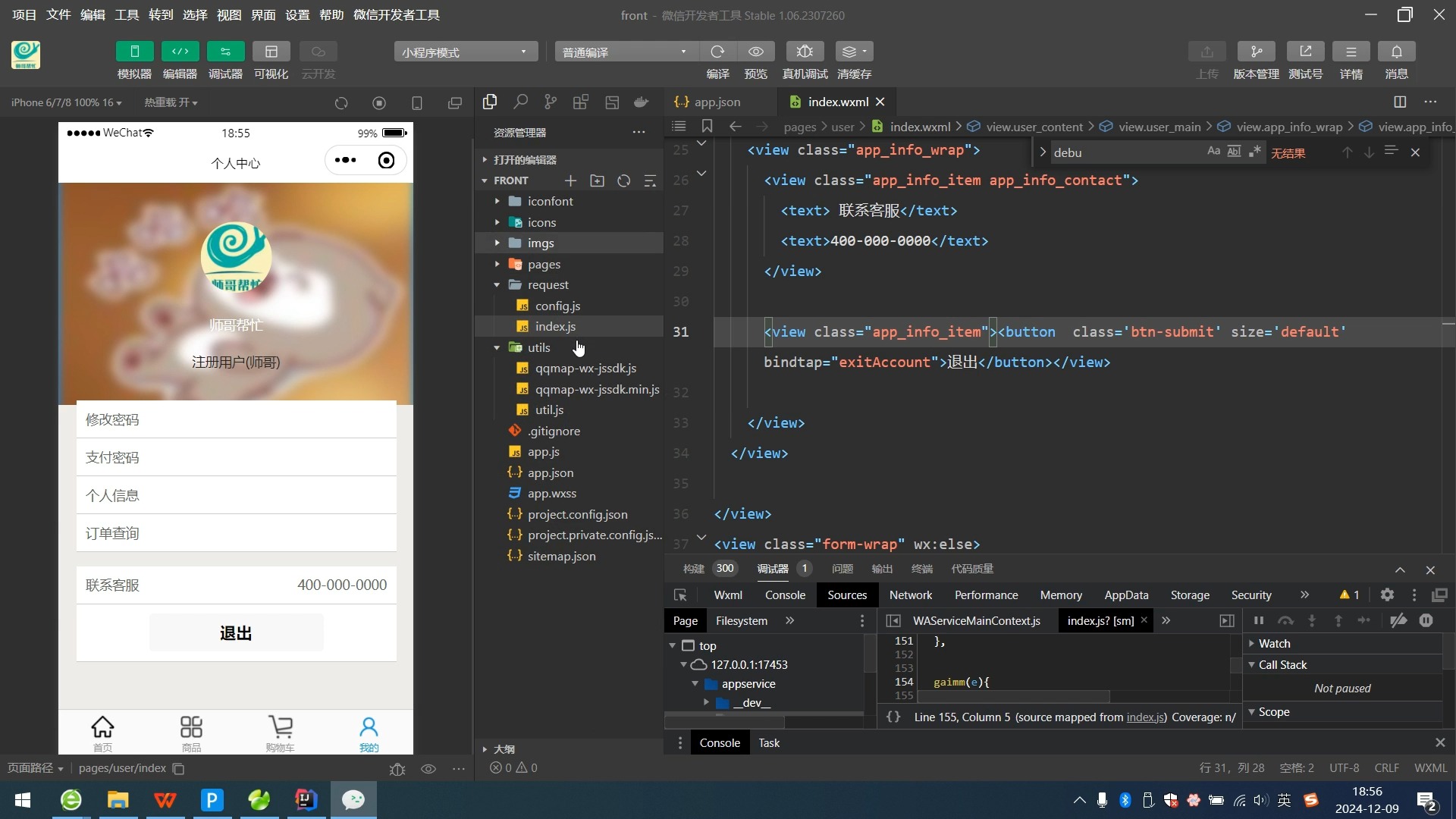
Task: Refresh the simulator
Action: tap(341, 103)
